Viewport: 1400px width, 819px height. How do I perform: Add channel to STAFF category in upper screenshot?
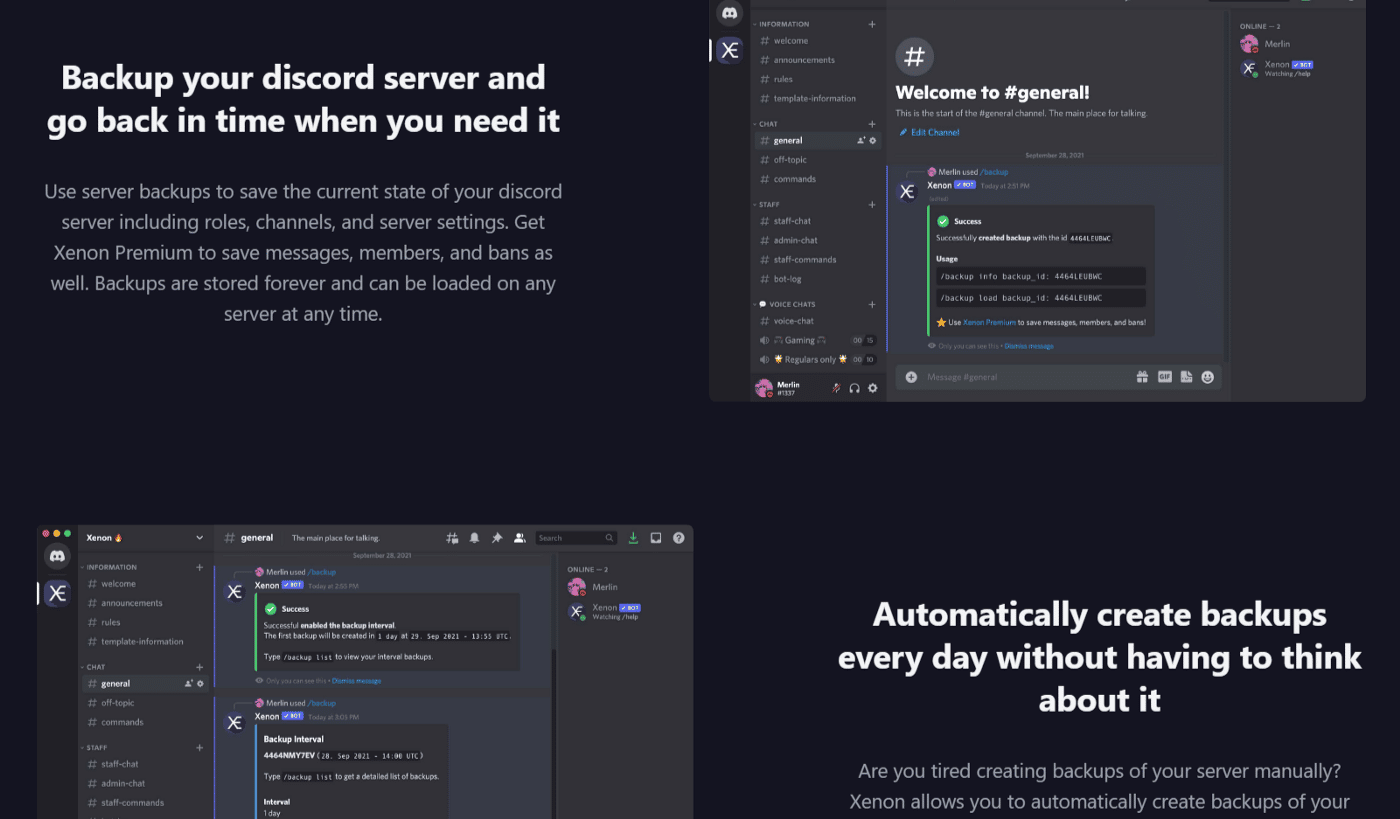pos(872,204)
